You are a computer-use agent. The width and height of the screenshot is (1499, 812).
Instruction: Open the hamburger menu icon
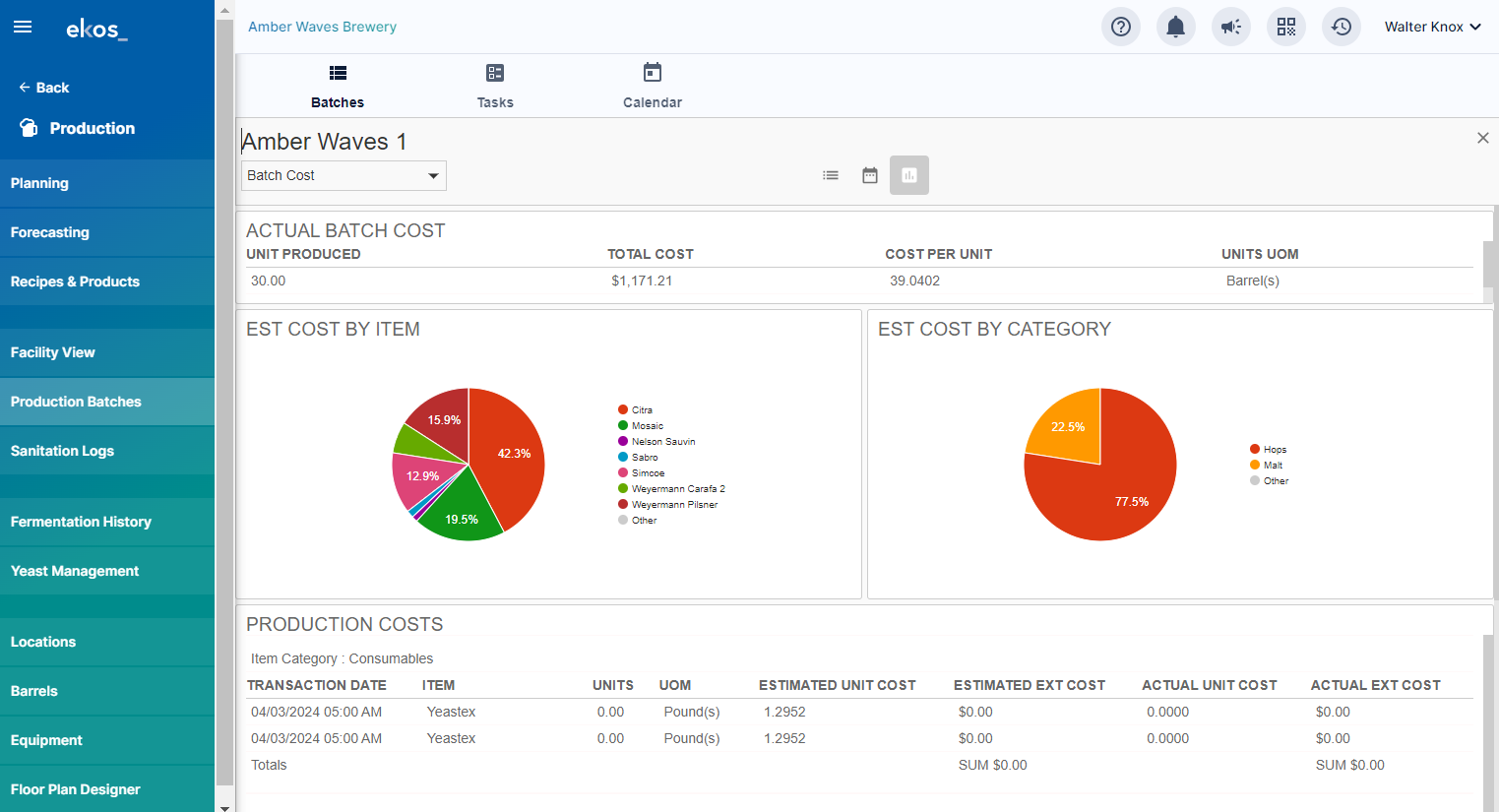[23, 27]
